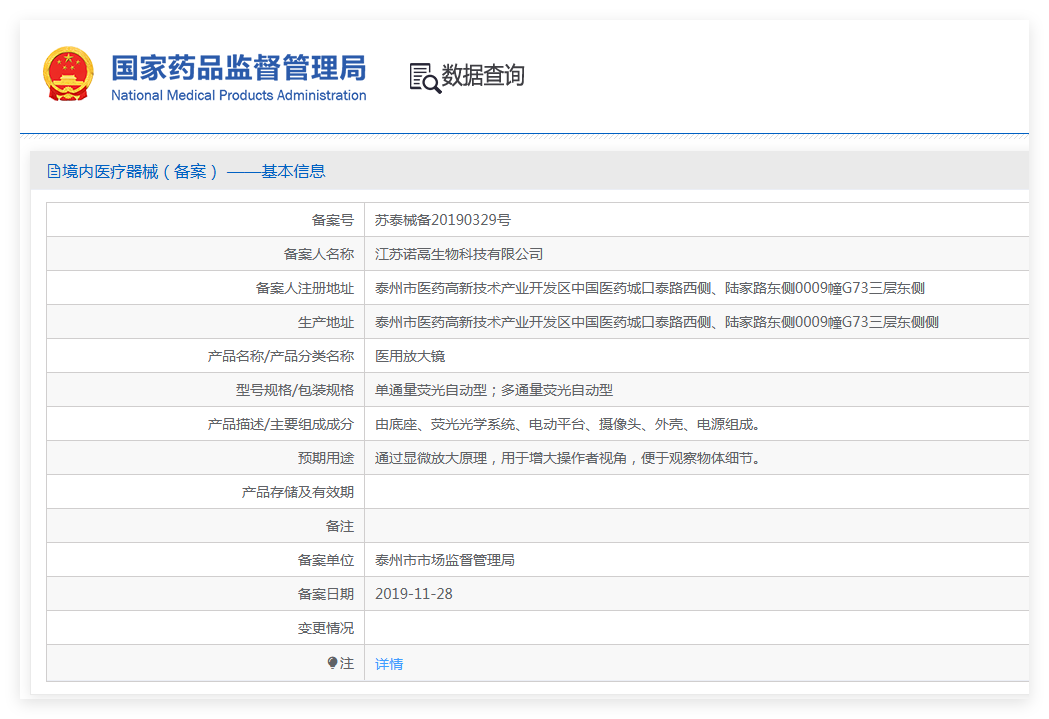
Task: Click the filing number 苏泰械备20190329号
Action: point(442,220)
